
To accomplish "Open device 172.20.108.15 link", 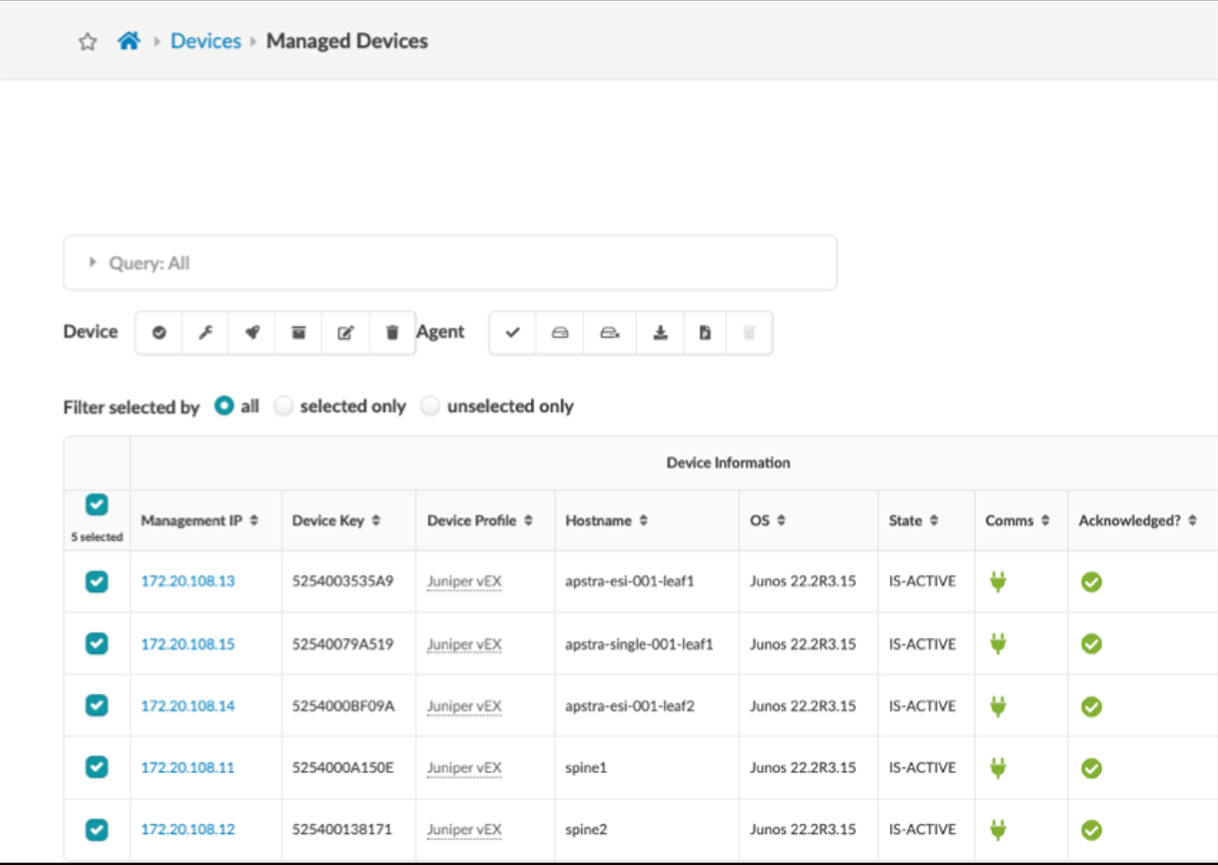I will pyautogui.click(x=188, y=644).
